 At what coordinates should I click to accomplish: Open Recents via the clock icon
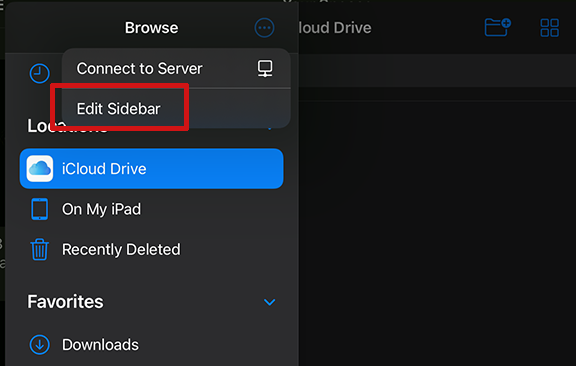(39, 73)
